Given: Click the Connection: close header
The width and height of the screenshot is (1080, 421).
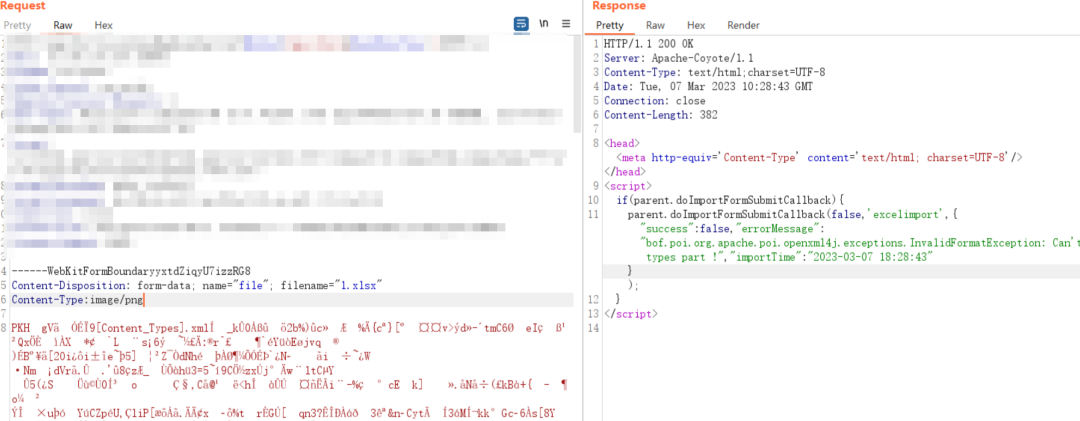Looking at the screenshot, I should click(x=654, y=101).
